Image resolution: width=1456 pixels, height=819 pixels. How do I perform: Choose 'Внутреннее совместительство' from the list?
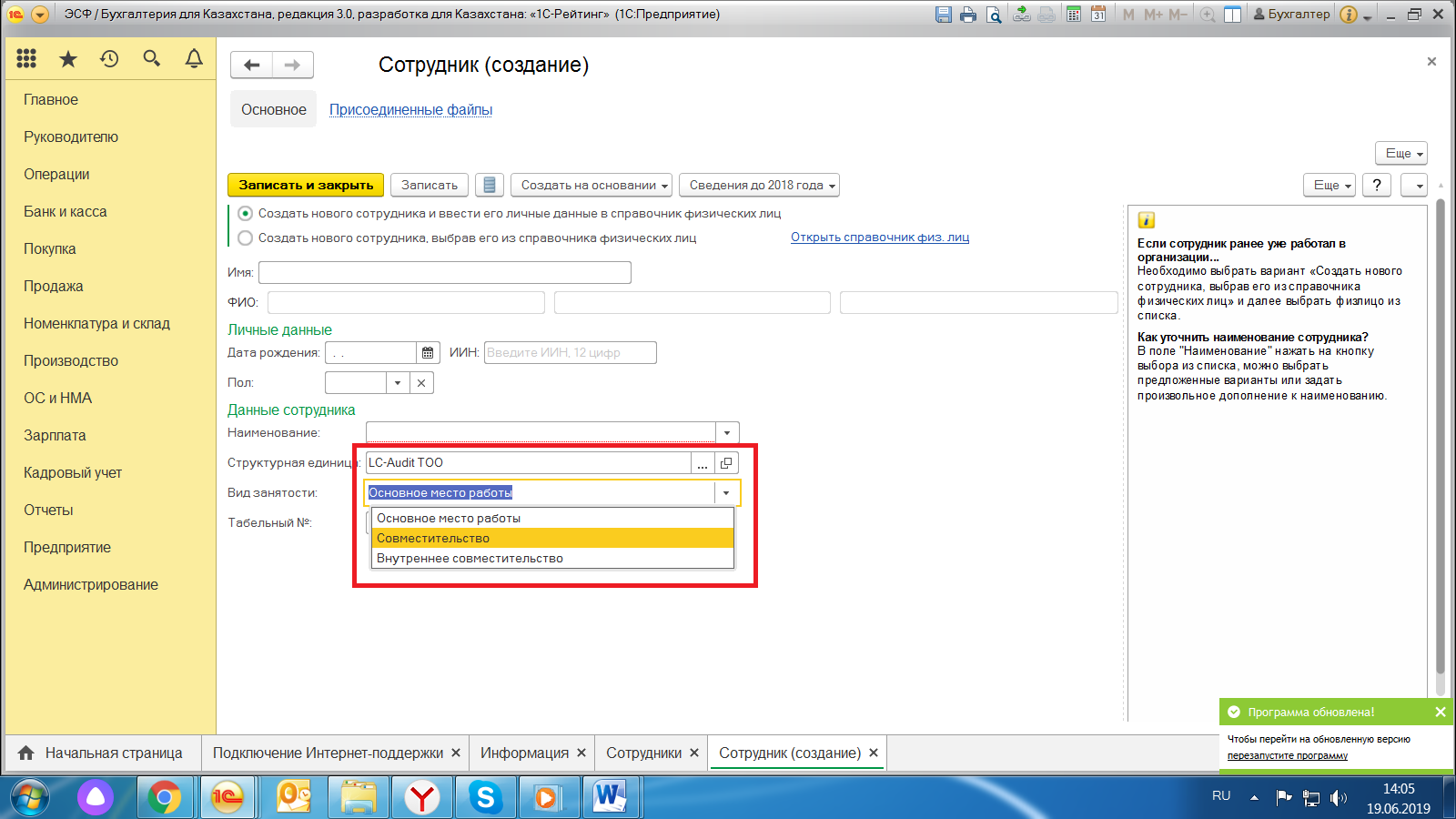point(552,559)
